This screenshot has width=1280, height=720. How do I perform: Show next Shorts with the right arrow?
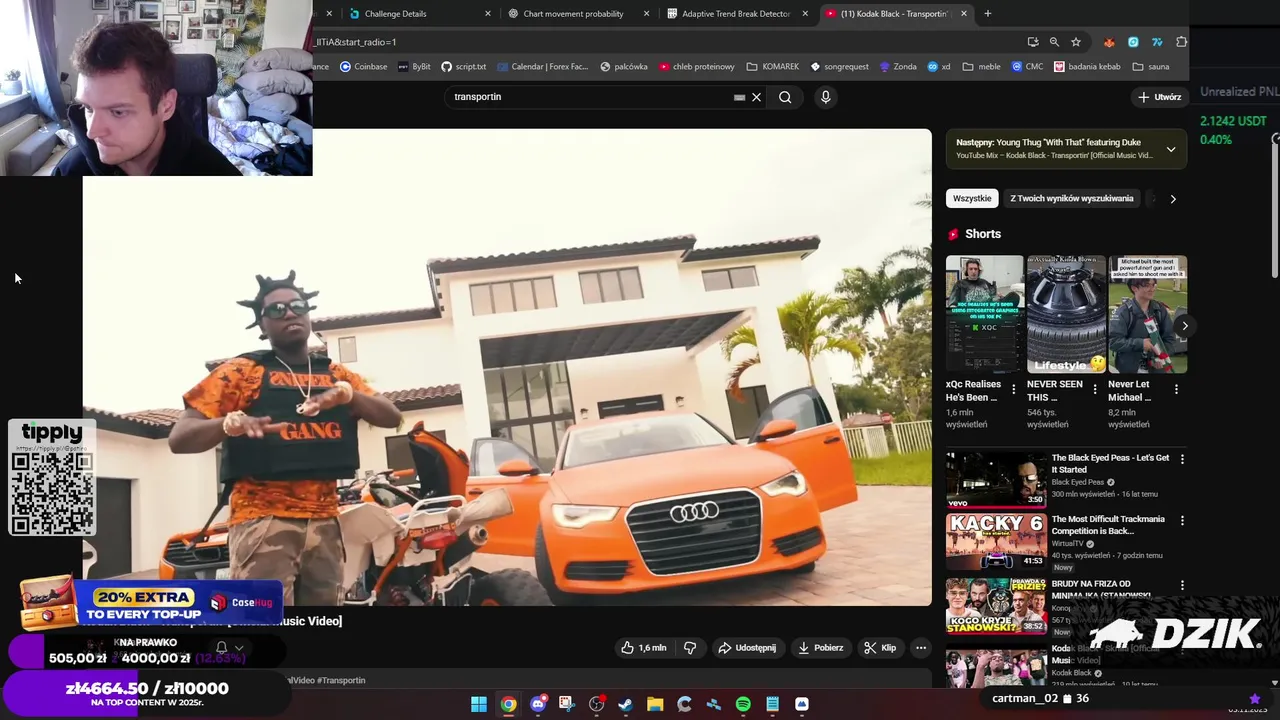[1185, 326]
